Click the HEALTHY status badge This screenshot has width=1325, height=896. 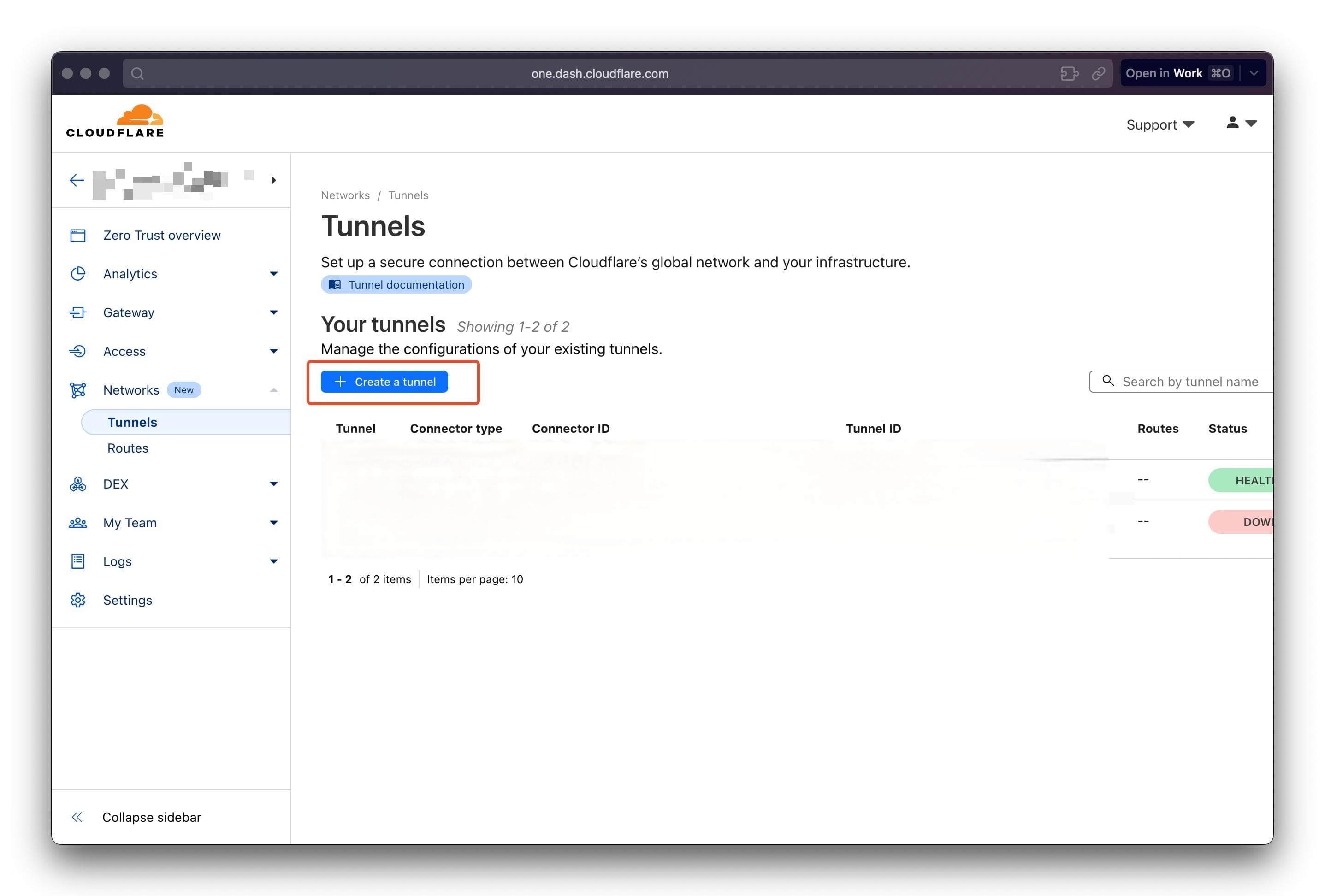click(x=1241, y=481)
